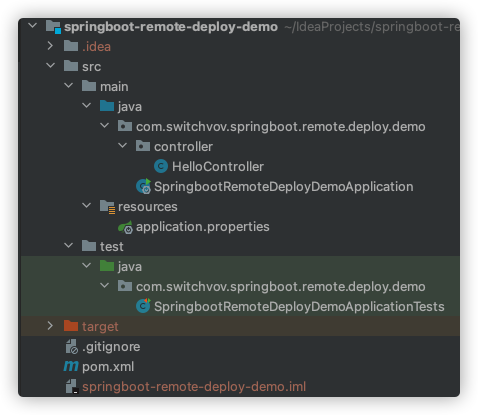Collapse the resources folder chevron
This screenshot has height=415, width=478.
point(87,205)
